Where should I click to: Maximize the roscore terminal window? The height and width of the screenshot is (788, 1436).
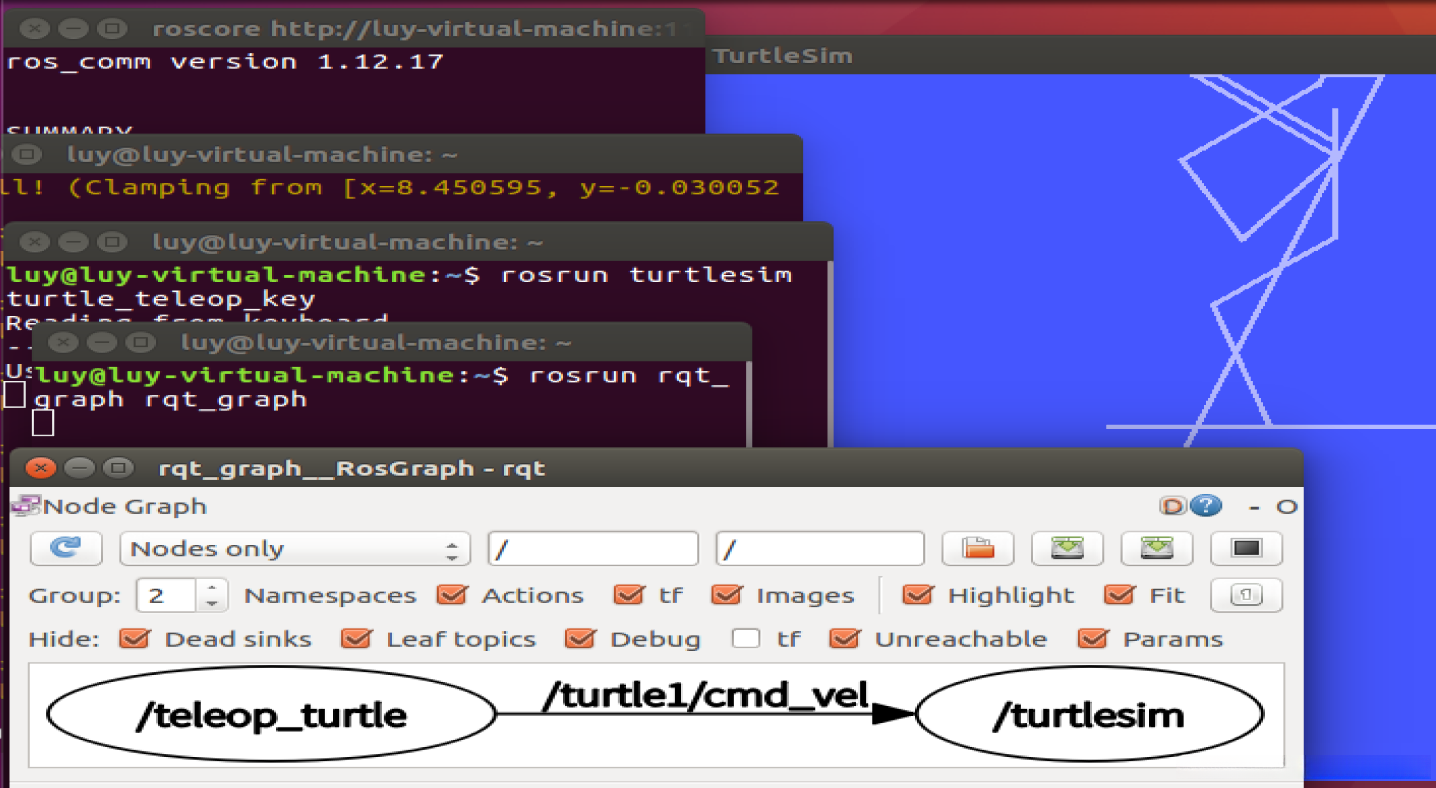coord(112,28)
